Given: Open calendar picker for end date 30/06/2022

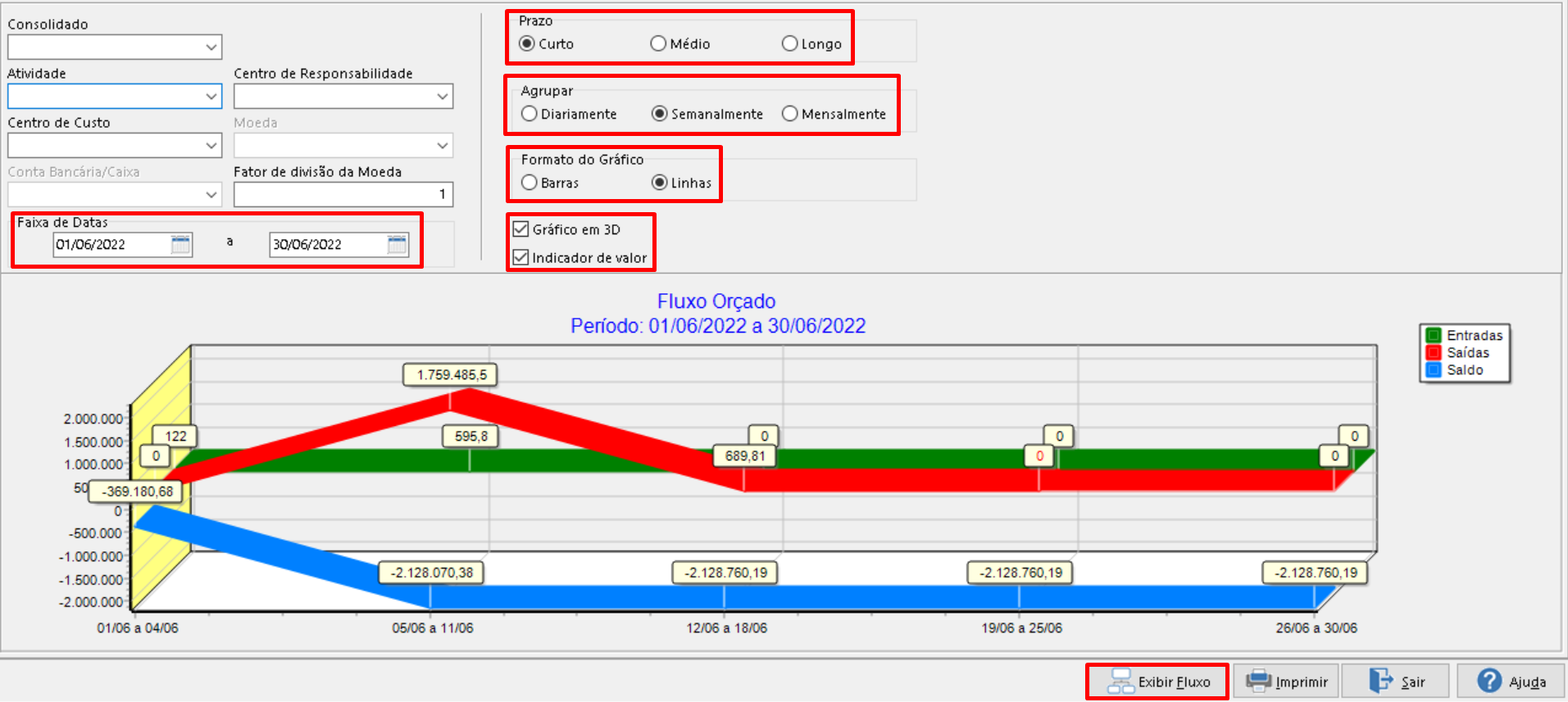Looking at the screenshot, I should [x=397, y=244].
